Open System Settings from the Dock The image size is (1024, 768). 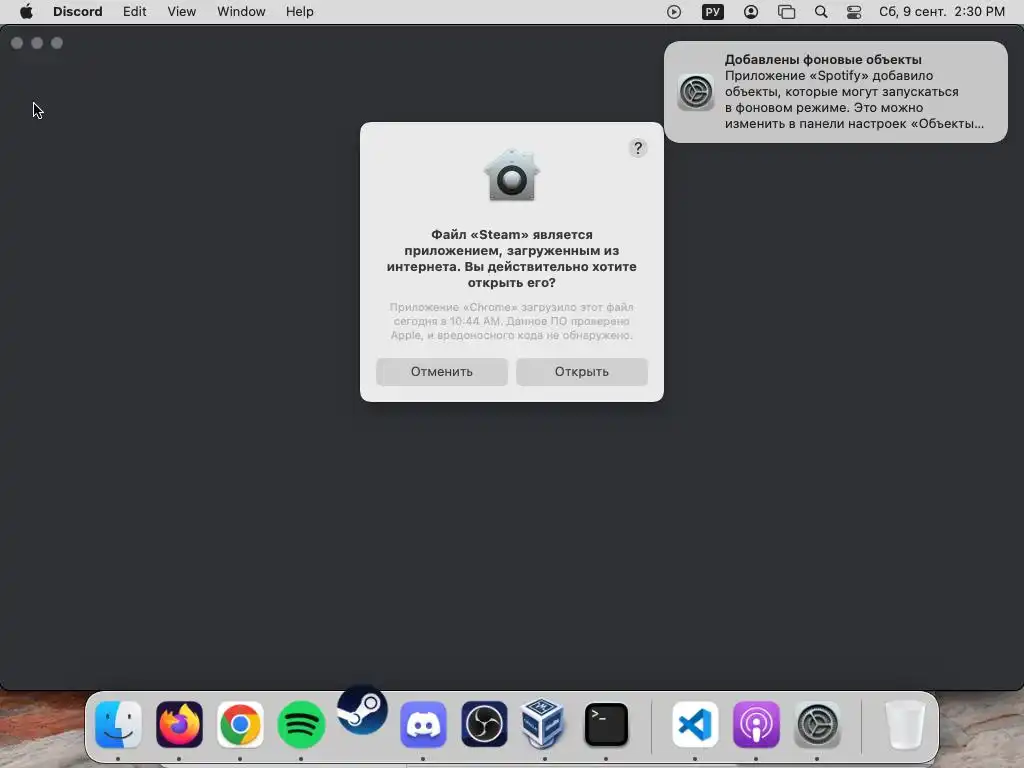(817, 724)
